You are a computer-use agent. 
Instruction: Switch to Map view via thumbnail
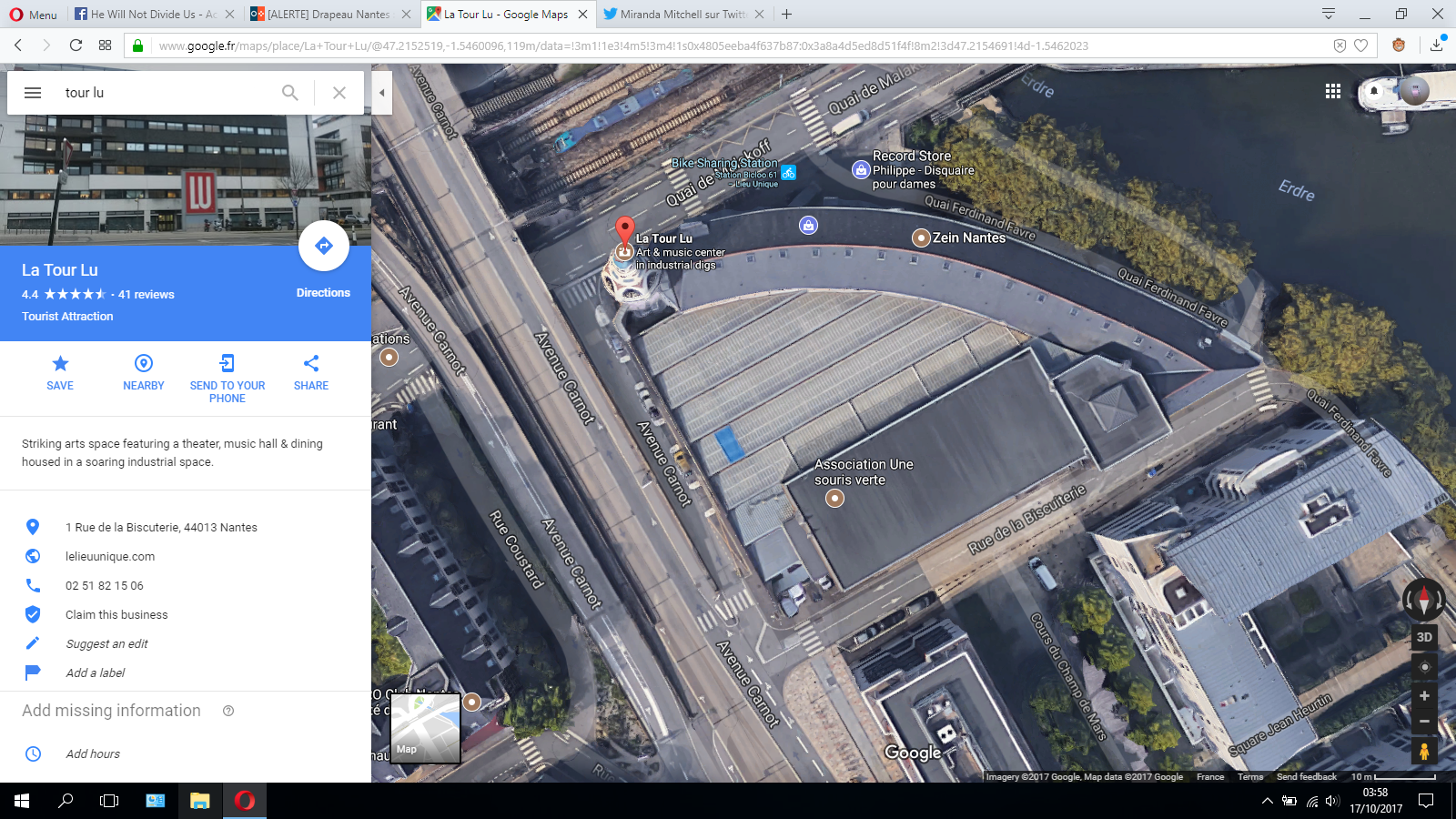pos(425,728)
